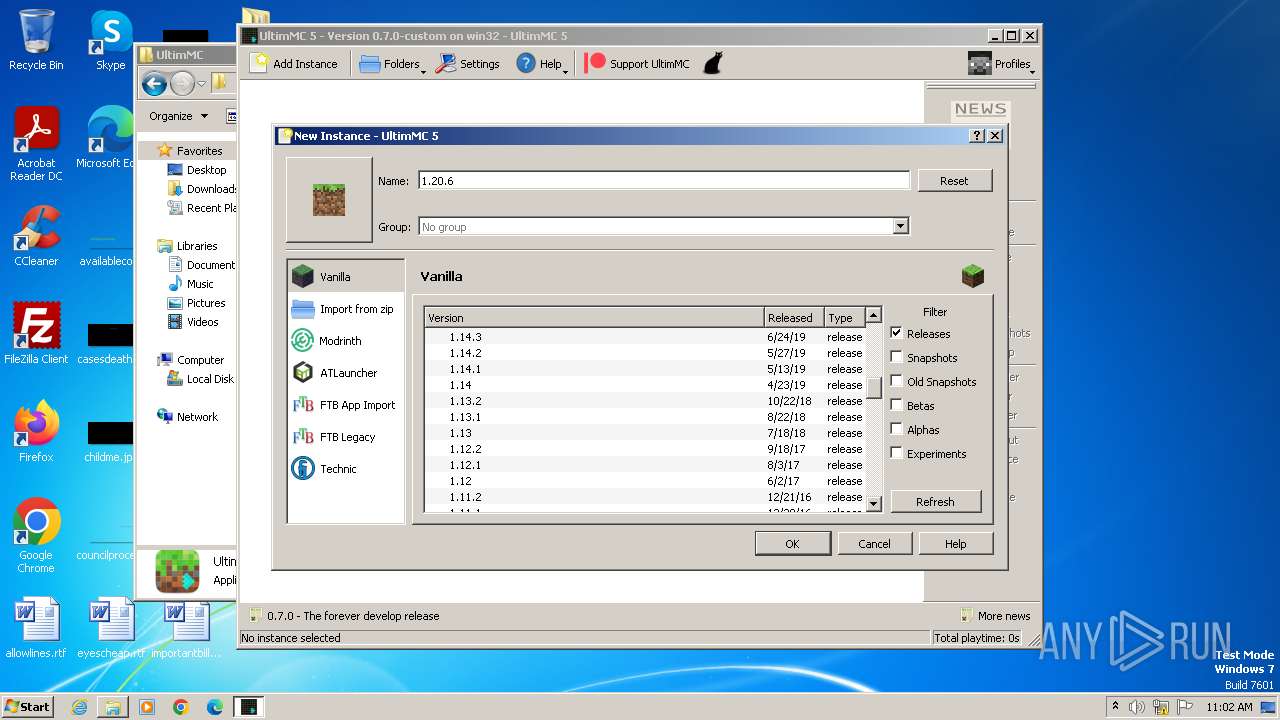Image resolution: width=1280 pixels, height=720 pixels.
Task: Select the Vanilla source page
Action: point(346,276)
